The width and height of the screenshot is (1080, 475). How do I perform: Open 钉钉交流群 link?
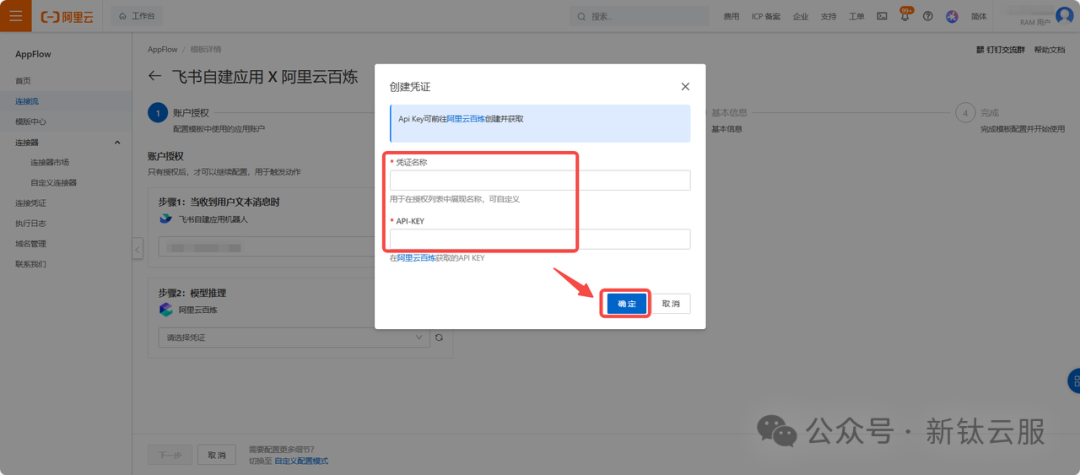(x=1001, y=50)
